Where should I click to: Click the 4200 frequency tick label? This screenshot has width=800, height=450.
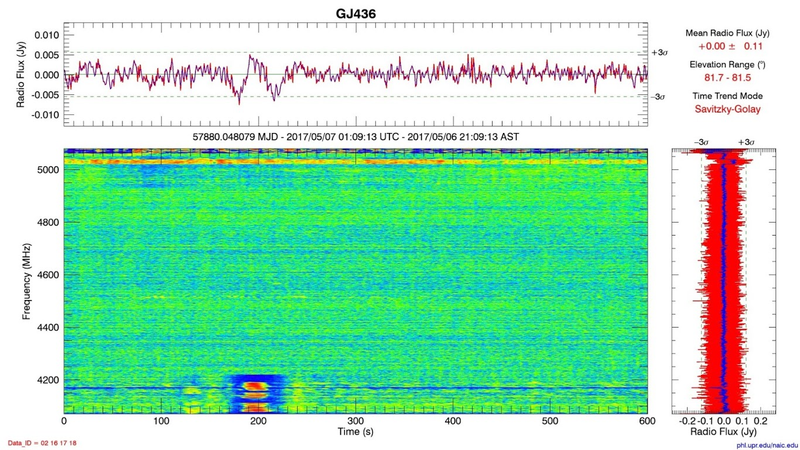47,380
